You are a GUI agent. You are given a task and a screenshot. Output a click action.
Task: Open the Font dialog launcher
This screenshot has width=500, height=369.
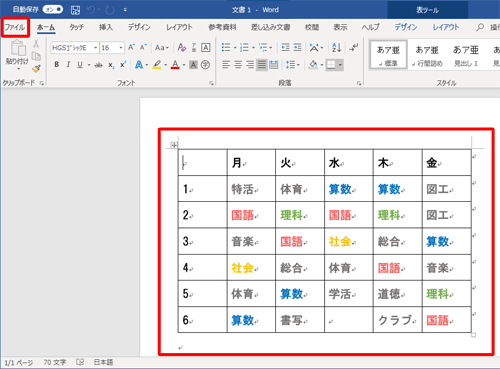tap(211, 83)
